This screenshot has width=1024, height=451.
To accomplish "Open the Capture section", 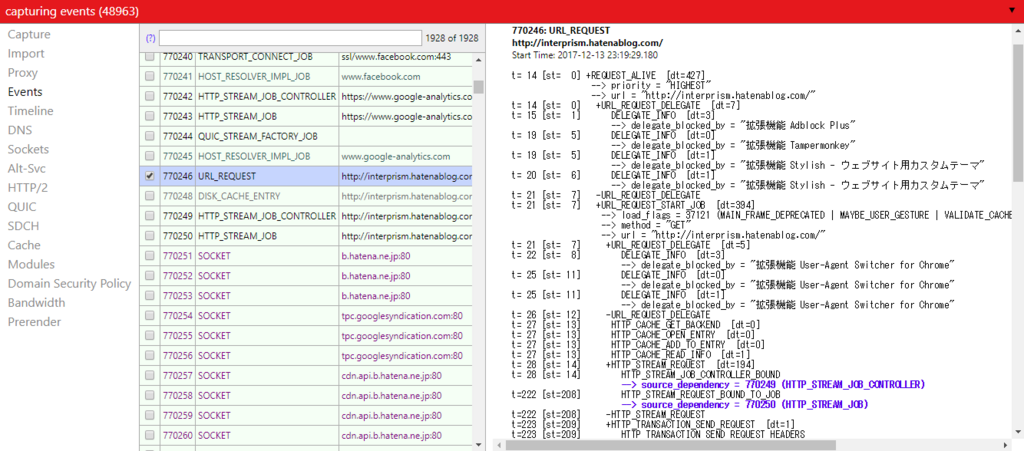I will point(29,35).
